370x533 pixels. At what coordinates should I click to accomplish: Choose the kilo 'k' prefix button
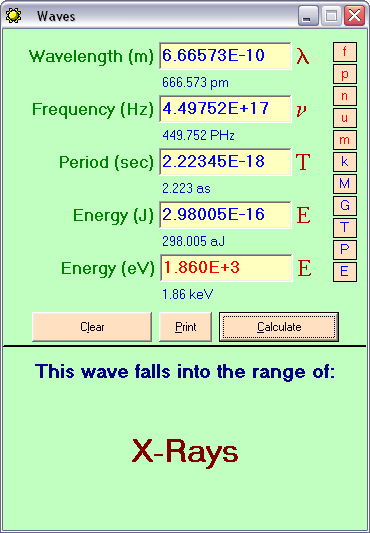344,162
